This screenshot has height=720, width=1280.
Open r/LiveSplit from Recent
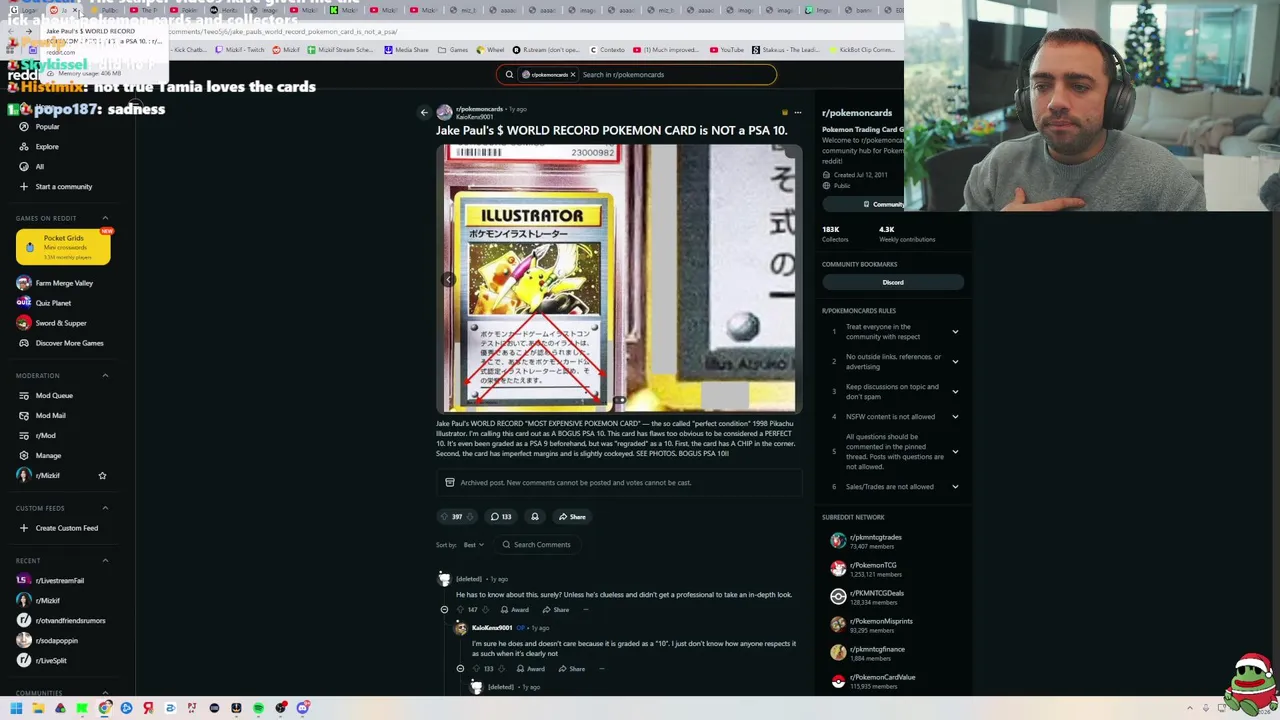pyautogui.click(x=51, y=661)
